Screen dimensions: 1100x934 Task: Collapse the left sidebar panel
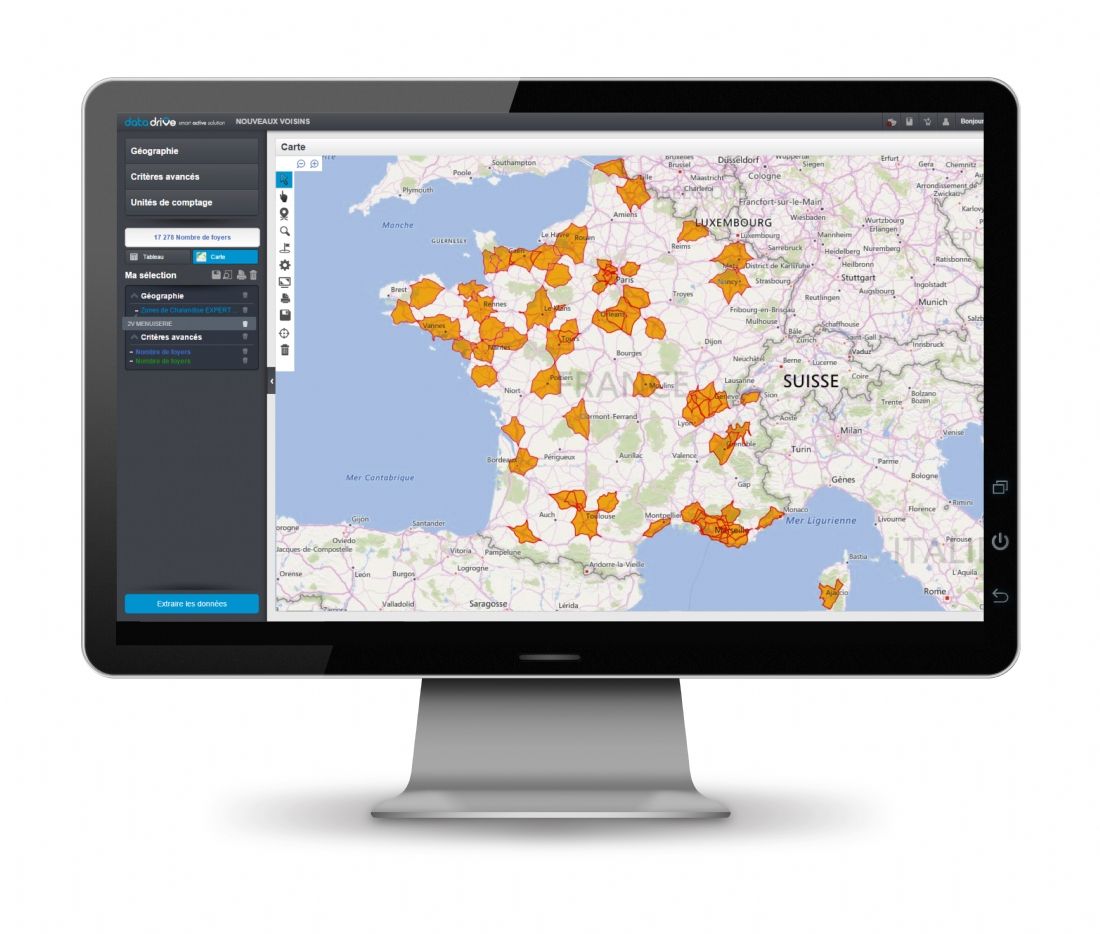tap(271, 381)
